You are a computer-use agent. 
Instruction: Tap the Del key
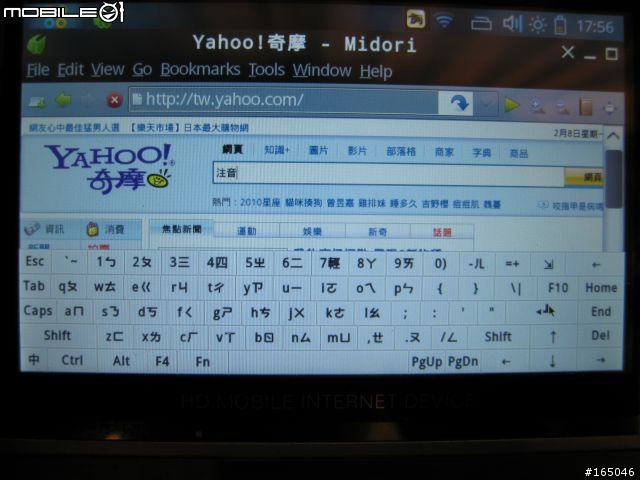click(600, 336)
